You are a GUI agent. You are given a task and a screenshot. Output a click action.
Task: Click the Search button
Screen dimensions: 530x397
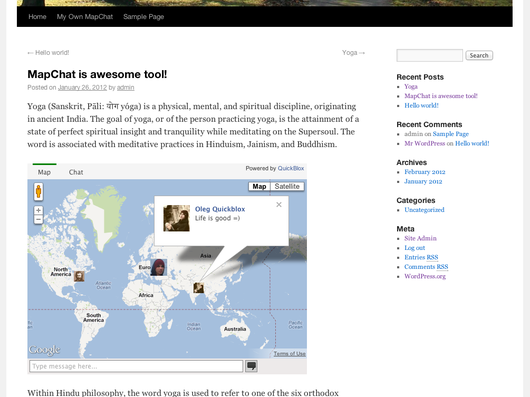[x=479, y=55]
